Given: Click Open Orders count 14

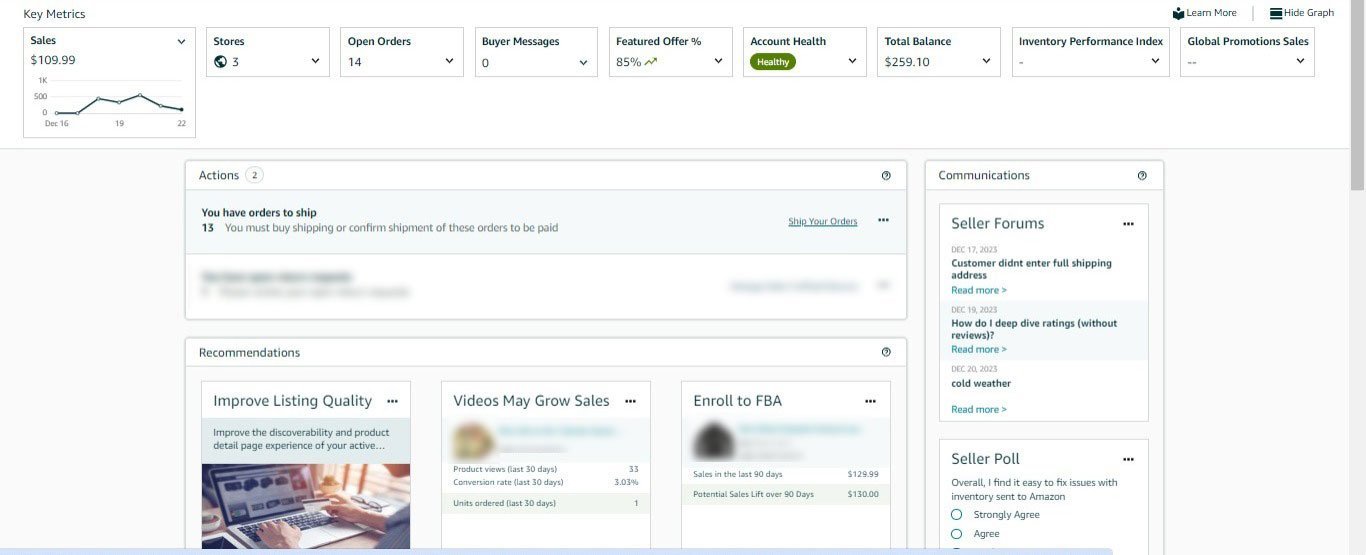Looking at the screenshot, I should (355, 62).
